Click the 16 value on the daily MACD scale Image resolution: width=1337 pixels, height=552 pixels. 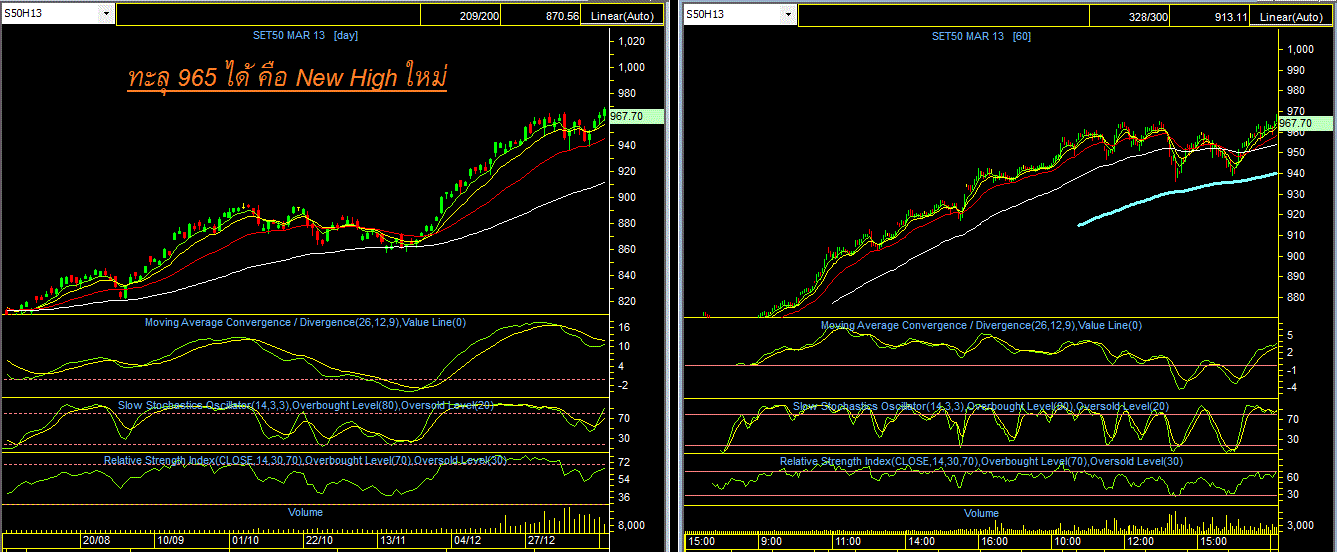pos(624,327)
